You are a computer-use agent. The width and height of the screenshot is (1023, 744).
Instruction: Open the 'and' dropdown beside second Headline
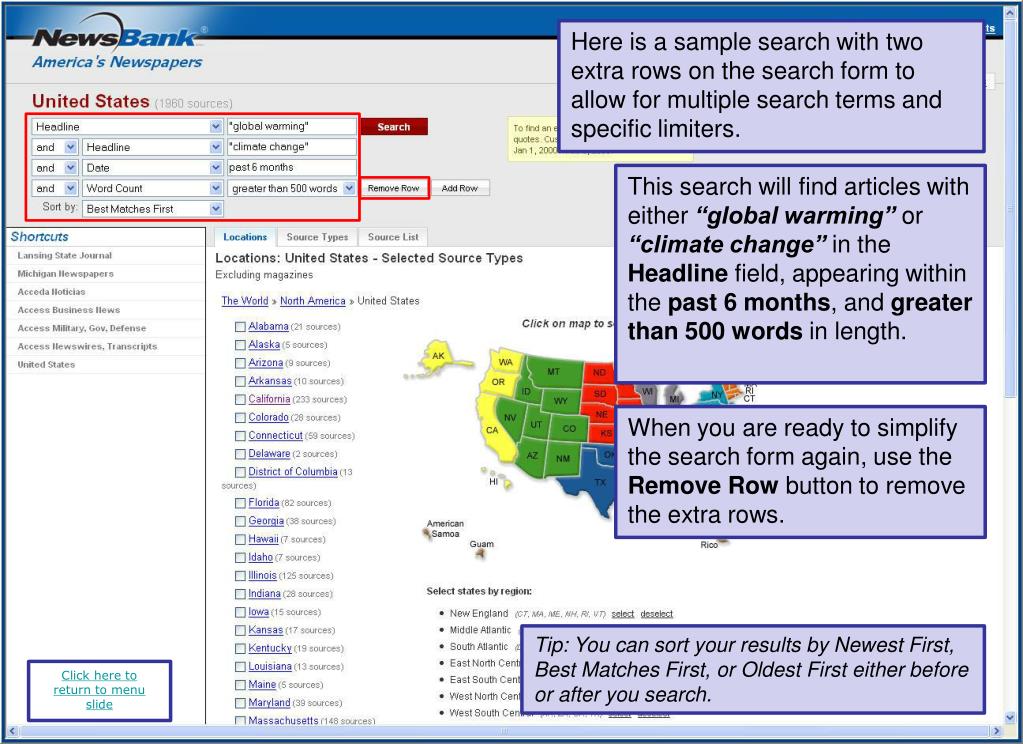pos(70,147)
